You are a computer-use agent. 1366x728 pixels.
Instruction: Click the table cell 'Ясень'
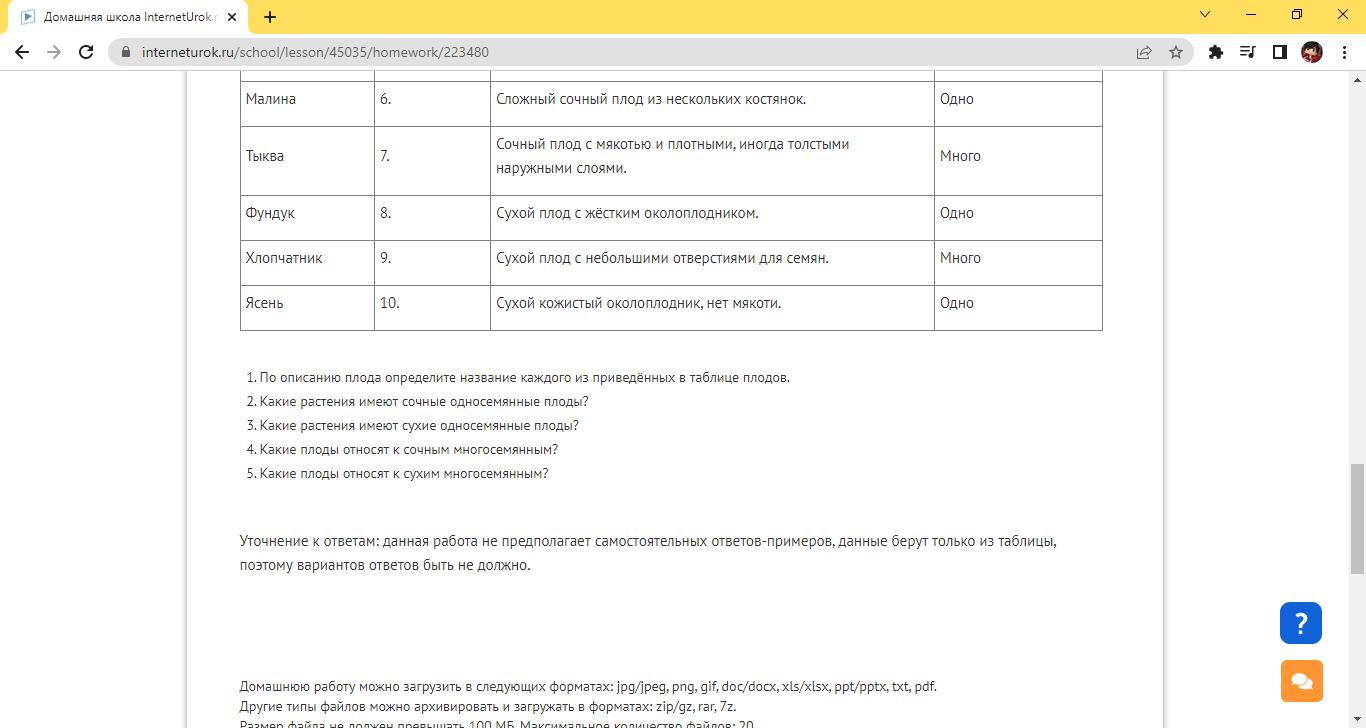point(307,308)
